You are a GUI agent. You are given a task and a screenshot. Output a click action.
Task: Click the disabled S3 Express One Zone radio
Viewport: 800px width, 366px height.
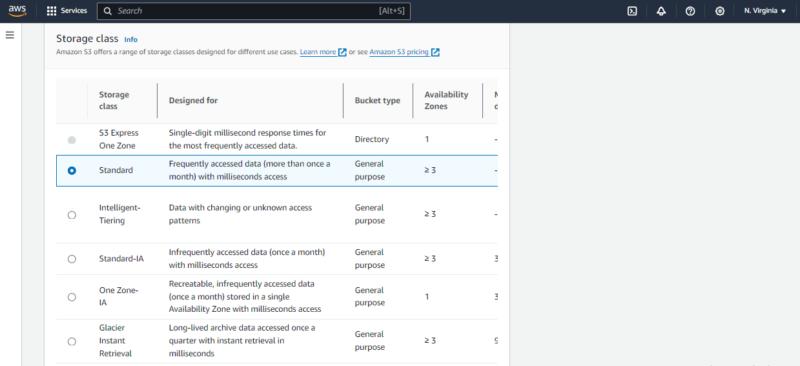coord(72,140)
